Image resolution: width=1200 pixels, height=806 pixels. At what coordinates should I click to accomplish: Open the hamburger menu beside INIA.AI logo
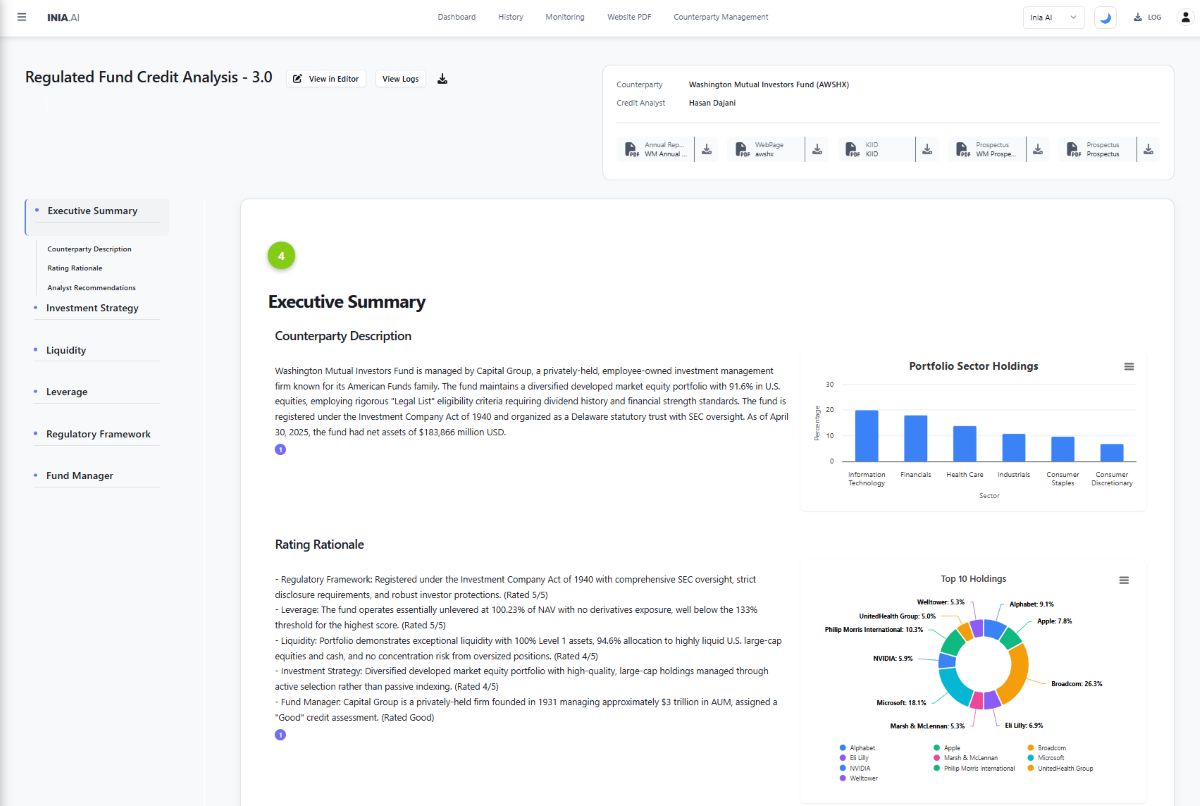[22, 17]
